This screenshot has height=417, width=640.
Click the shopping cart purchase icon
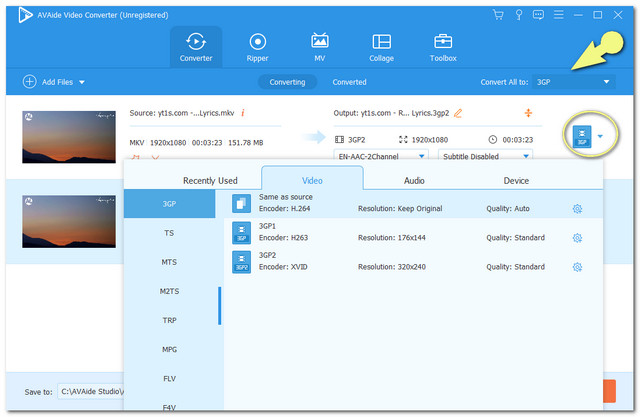point(498,15)
